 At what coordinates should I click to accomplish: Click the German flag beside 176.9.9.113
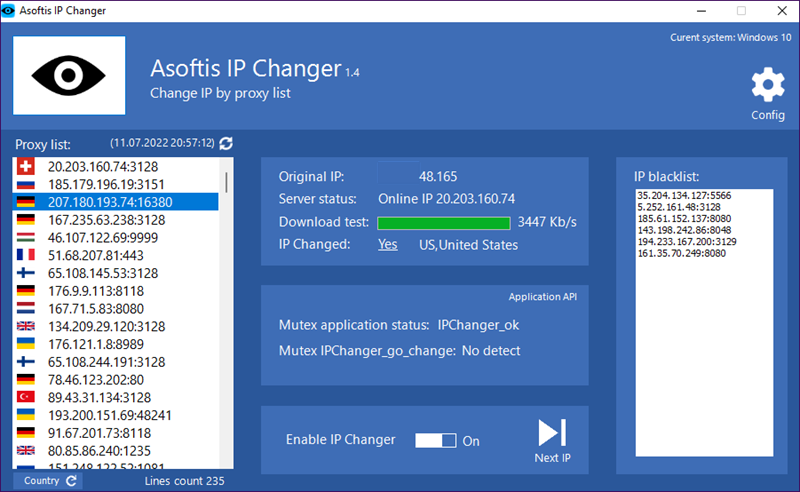[x=26, y=290]
